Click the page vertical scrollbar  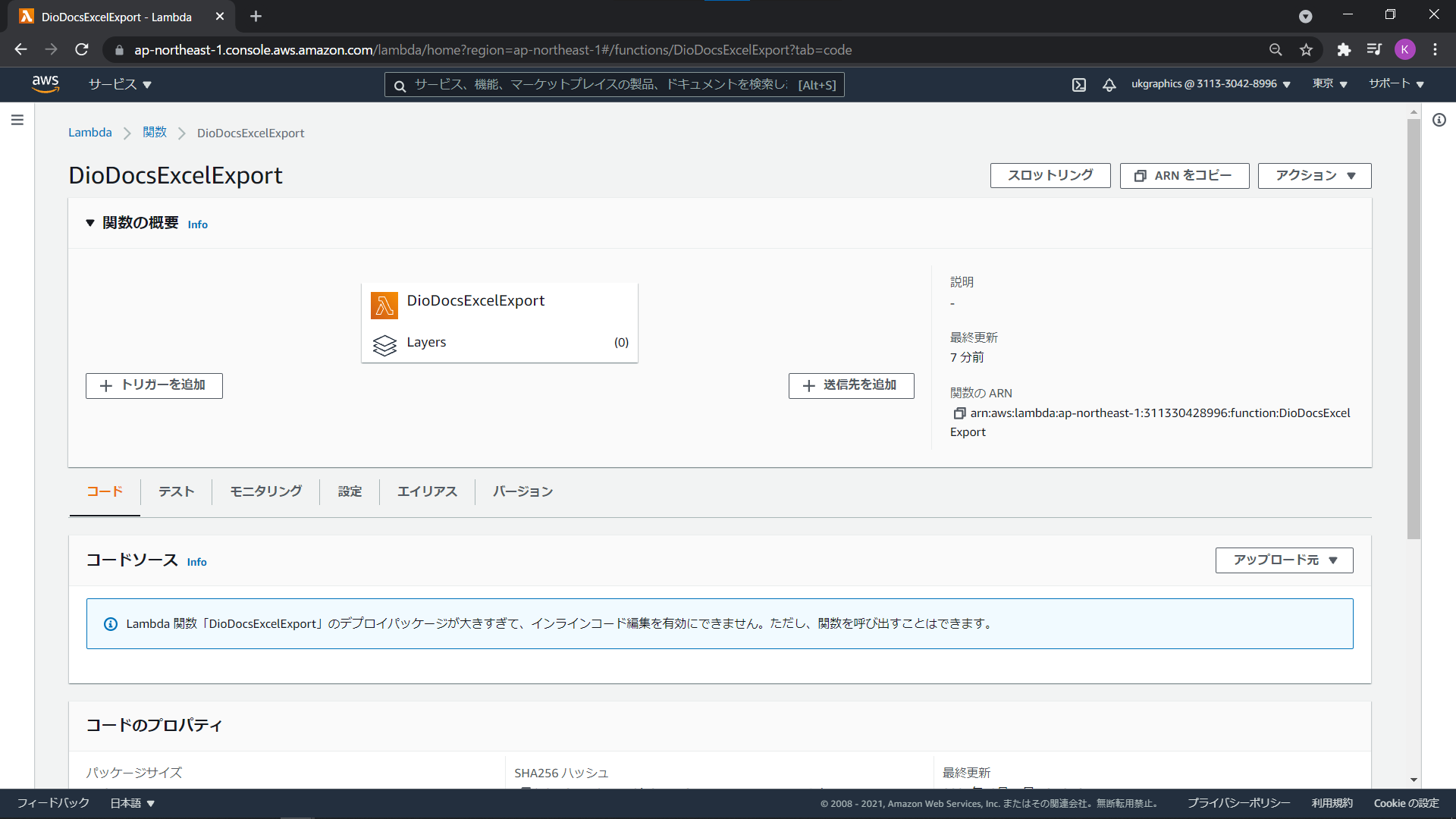[x=1414, y=328]
